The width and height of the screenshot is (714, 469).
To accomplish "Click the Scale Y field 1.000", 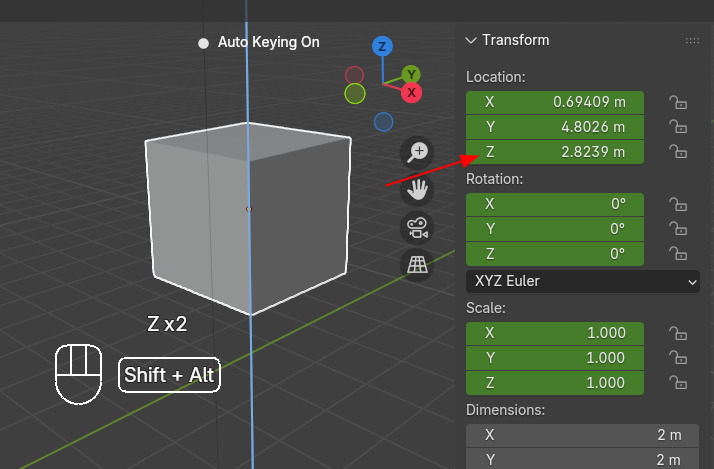I will (x=555, y=358).
